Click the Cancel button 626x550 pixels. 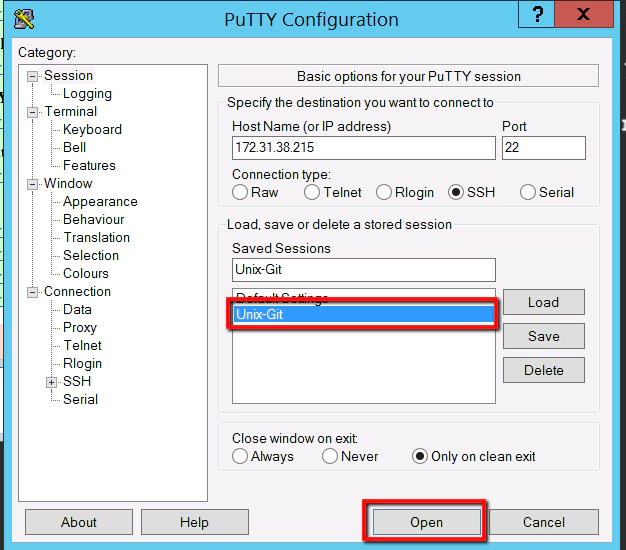tap(544, 522)
